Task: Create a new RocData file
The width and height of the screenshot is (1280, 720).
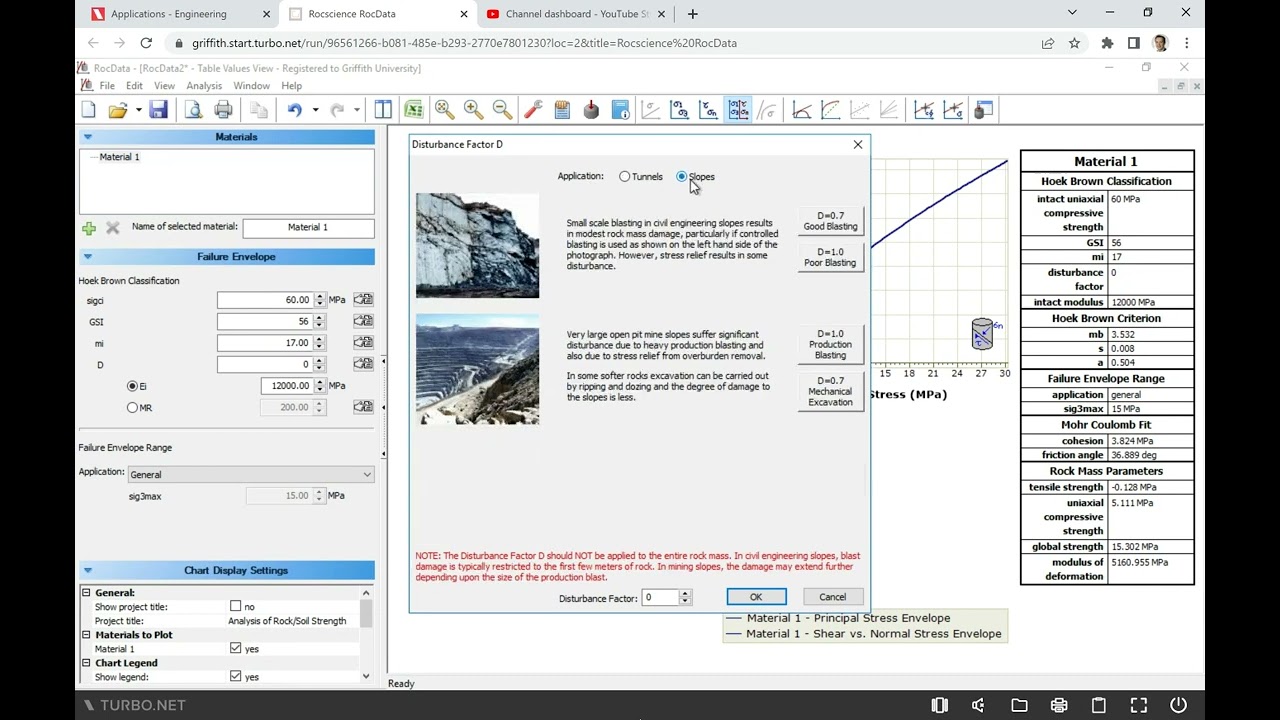Action: tap(89, 110)
